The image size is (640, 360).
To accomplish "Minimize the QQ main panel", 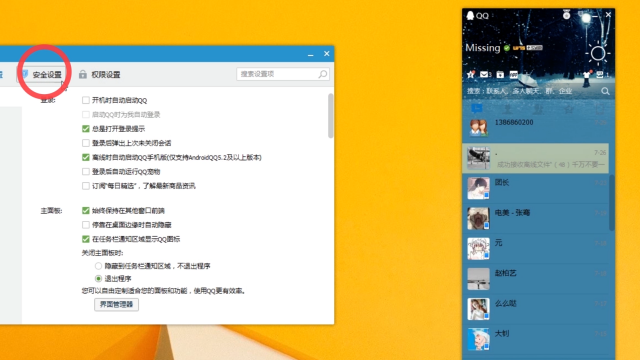I will point(596,15).
